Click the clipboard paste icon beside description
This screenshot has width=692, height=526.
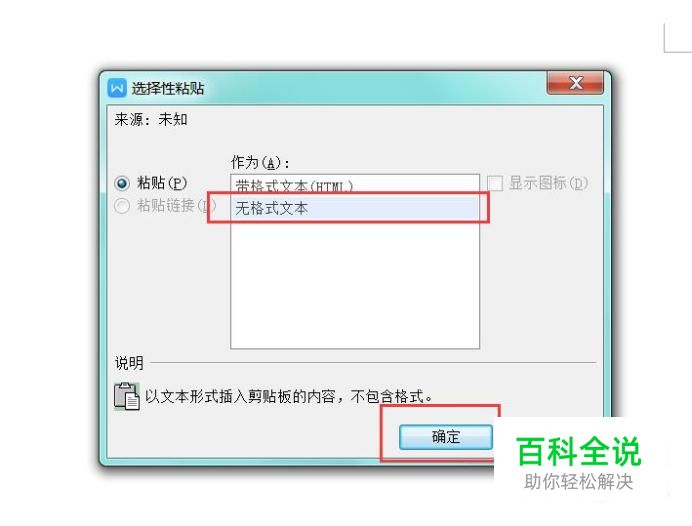point(127,396)
